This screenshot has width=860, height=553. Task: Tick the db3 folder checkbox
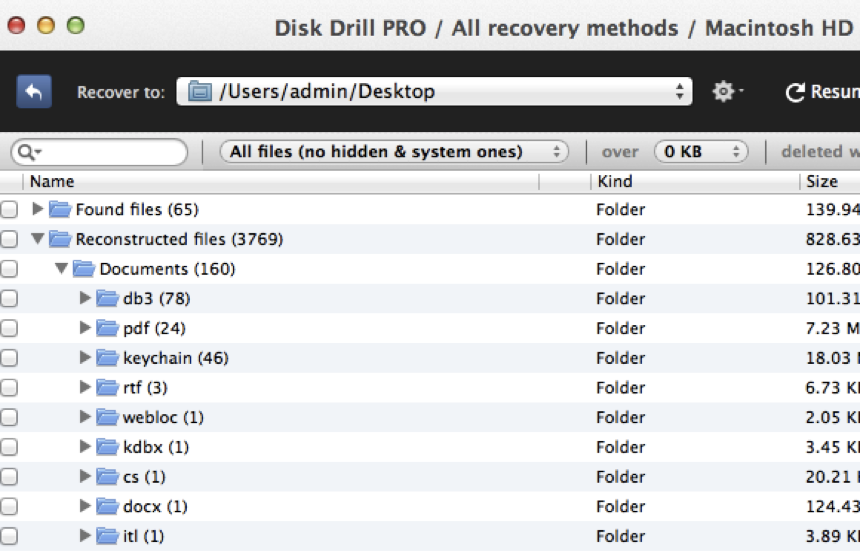click(x=9, y=299)
